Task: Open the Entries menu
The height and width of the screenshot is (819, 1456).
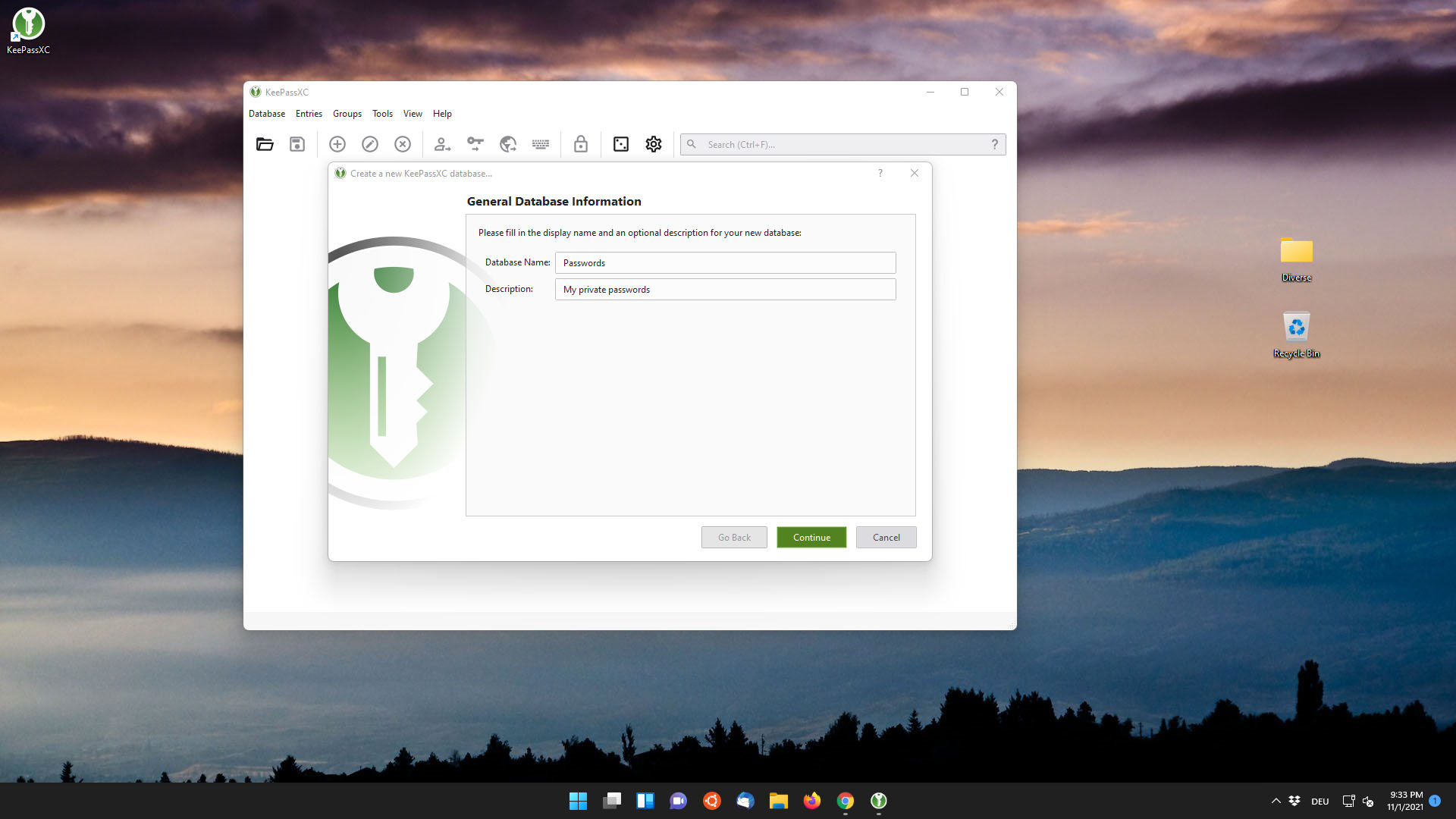Action: coord(309,114)
